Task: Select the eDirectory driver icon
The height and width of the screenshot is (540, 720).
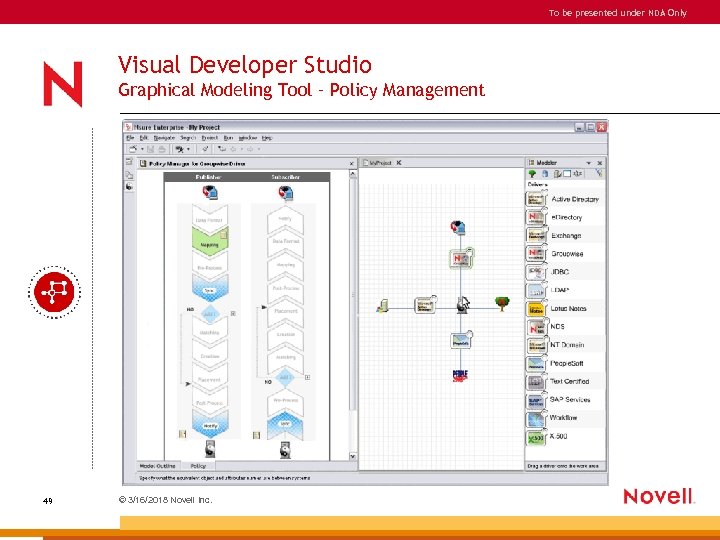Action: point(535,217)
